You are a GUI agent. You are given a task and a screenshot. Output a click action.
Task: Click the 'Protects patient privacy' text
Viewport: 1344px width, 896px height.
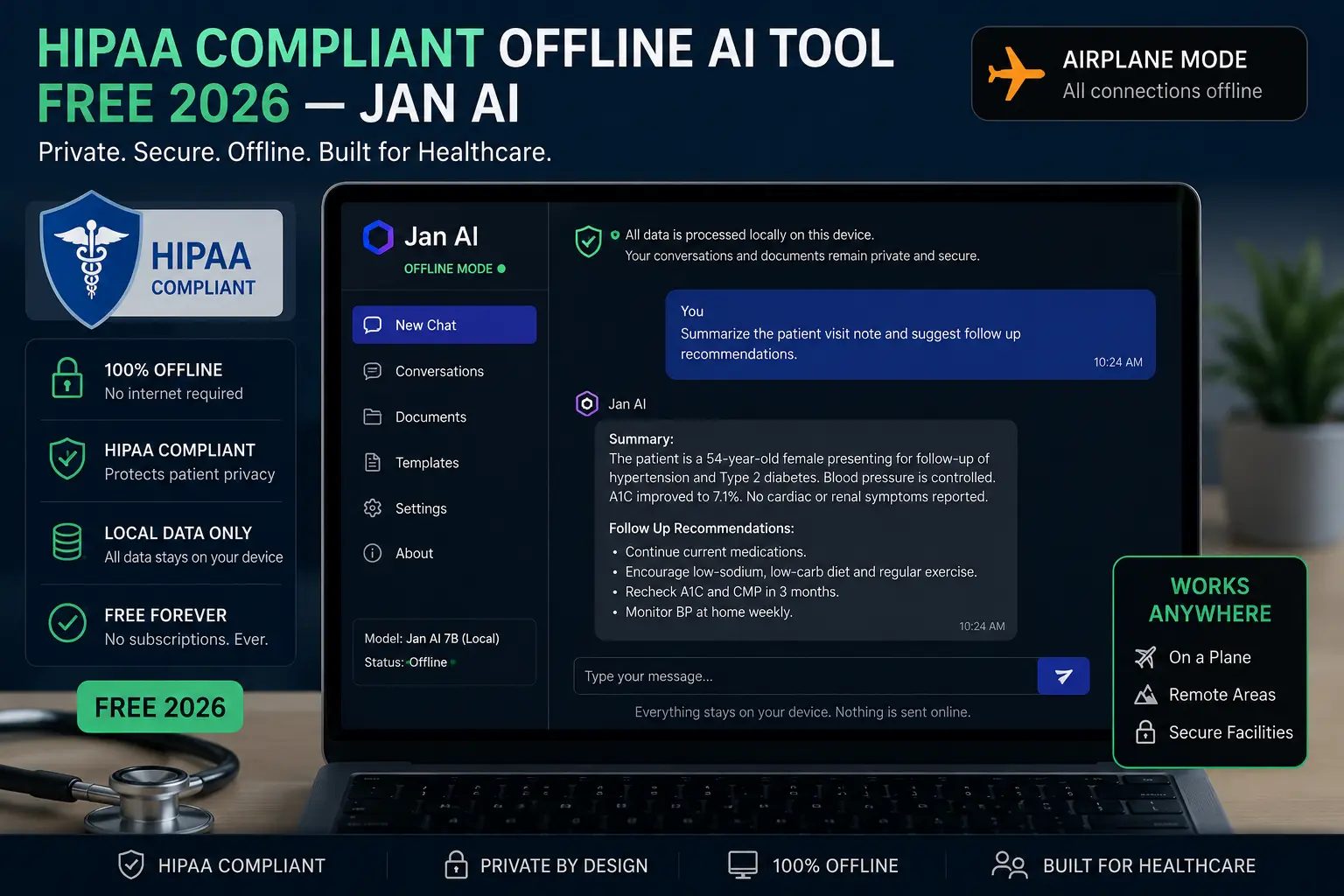tap(189, 474)
